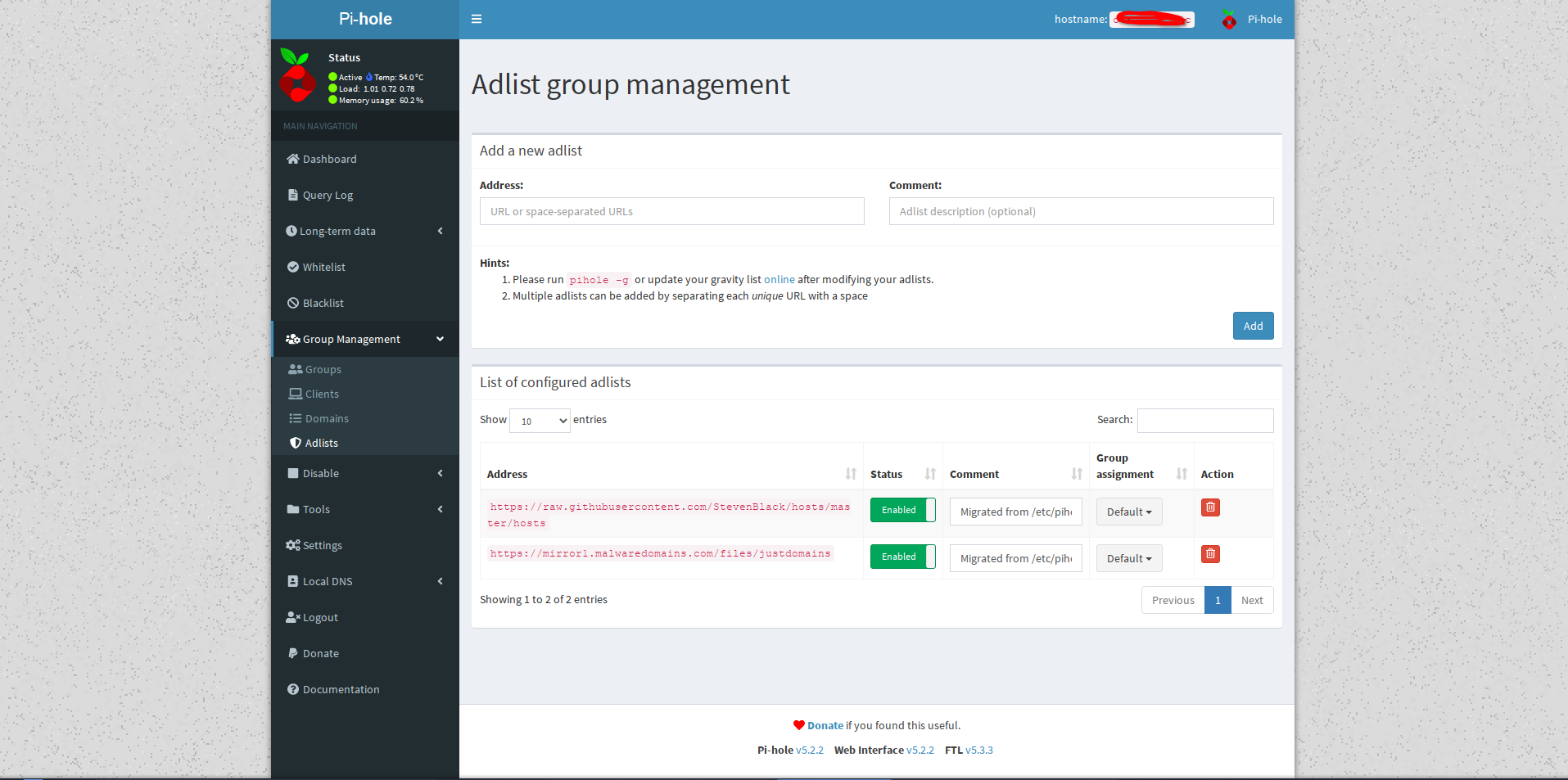
Task: Toggle Enabled switch for StevenBlack adlist
Action: click(902, 510)
